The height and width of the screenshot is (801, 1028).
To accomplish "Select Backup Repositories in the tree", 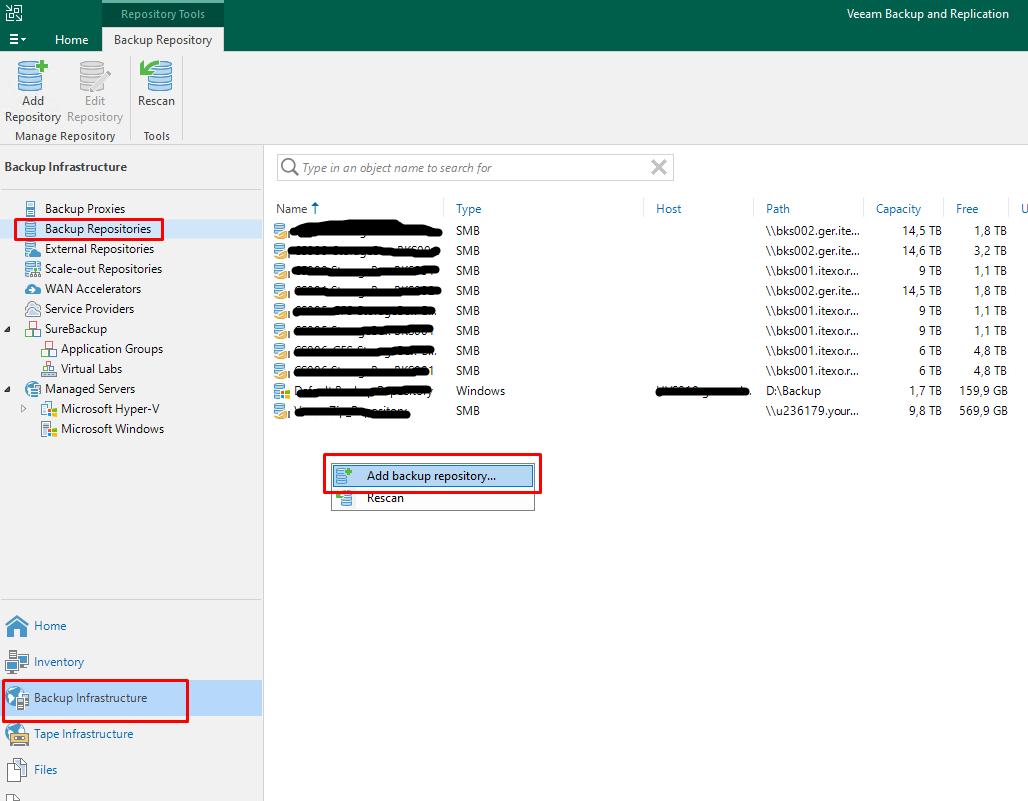I will click(98, 229).
